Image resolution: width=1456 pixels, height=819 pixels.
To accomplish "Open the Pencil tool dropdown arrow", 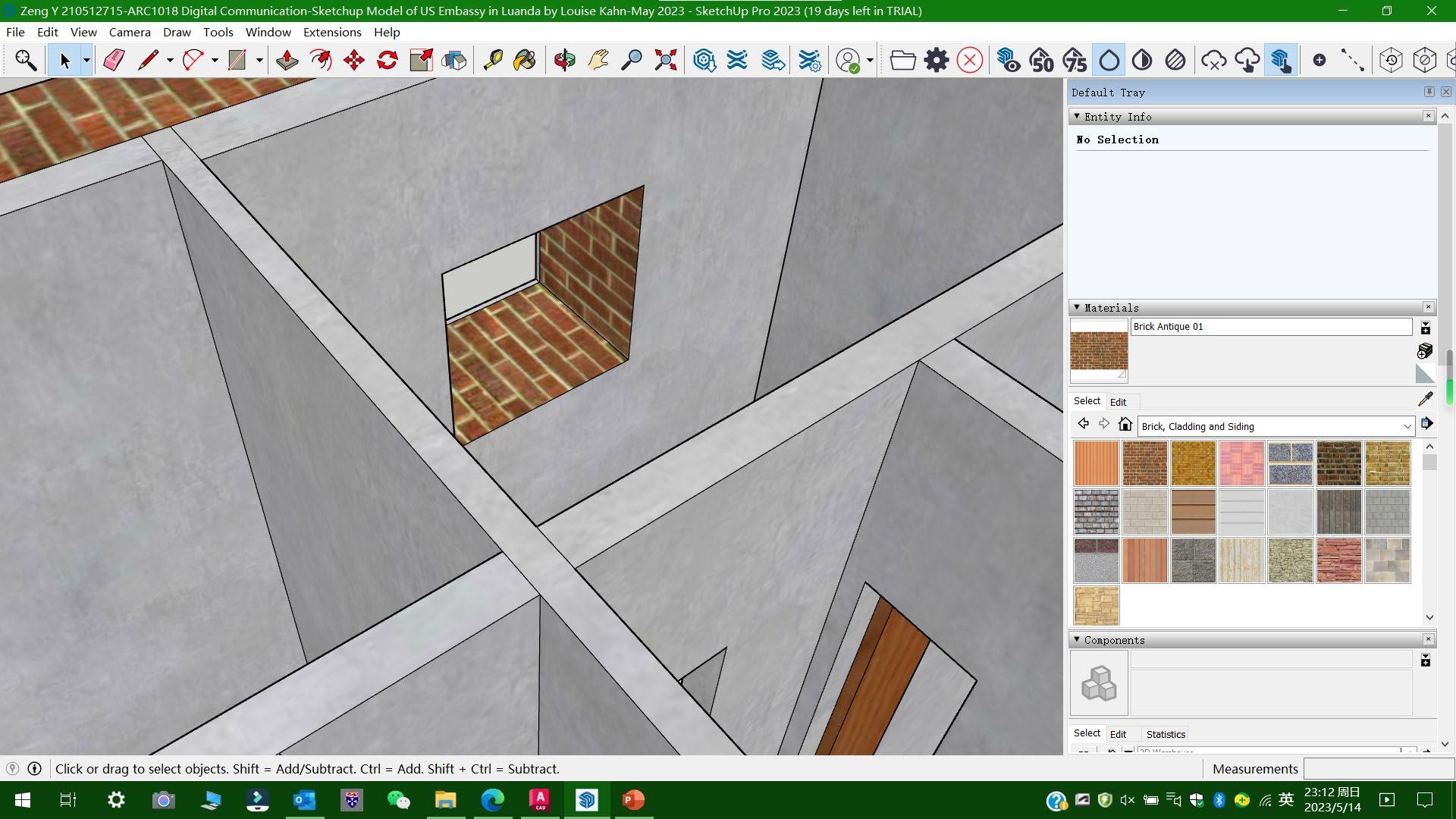I will 170,60.
